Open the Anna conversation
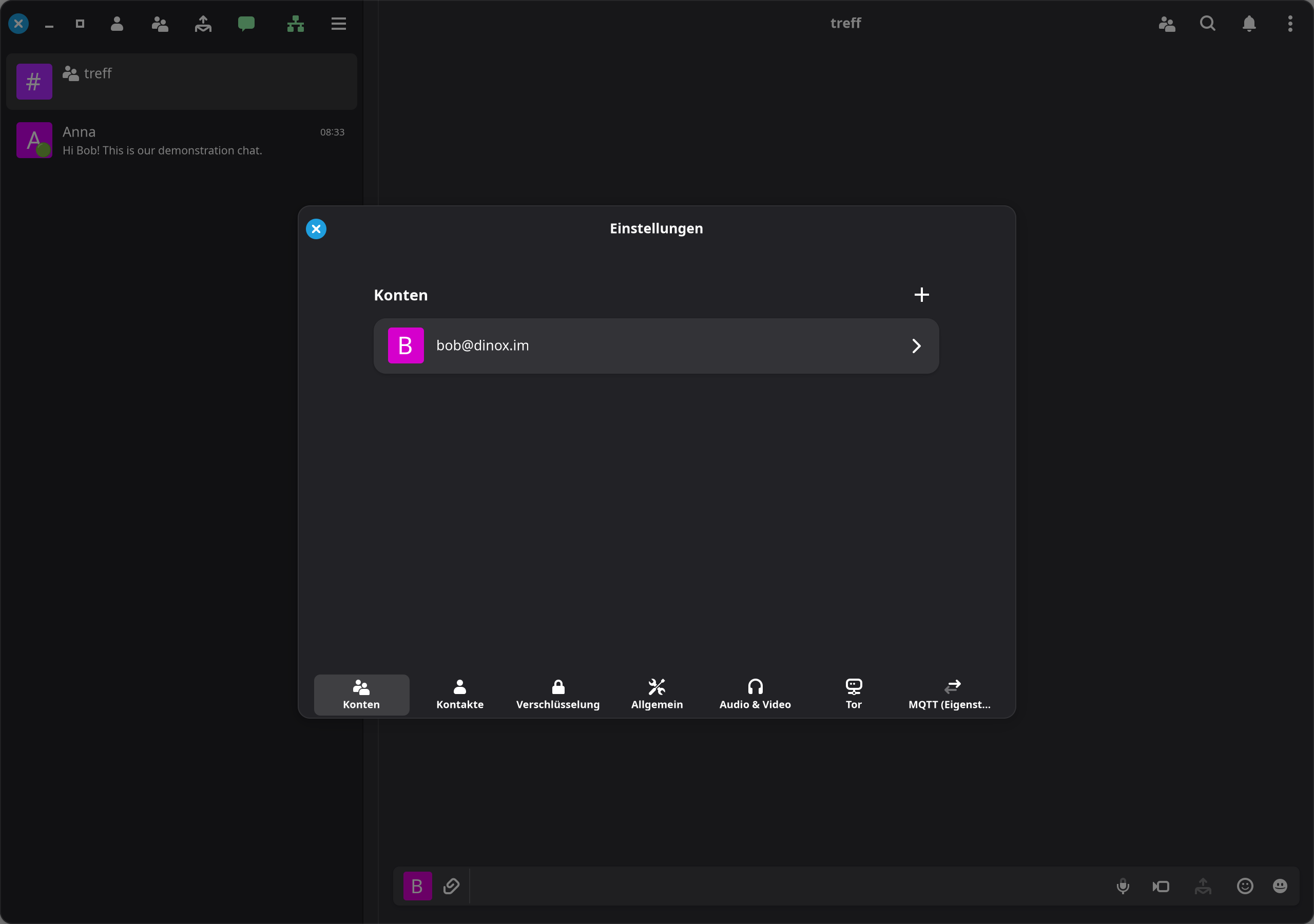Viewport: 1314px width, 924px height. coord(181,140)
